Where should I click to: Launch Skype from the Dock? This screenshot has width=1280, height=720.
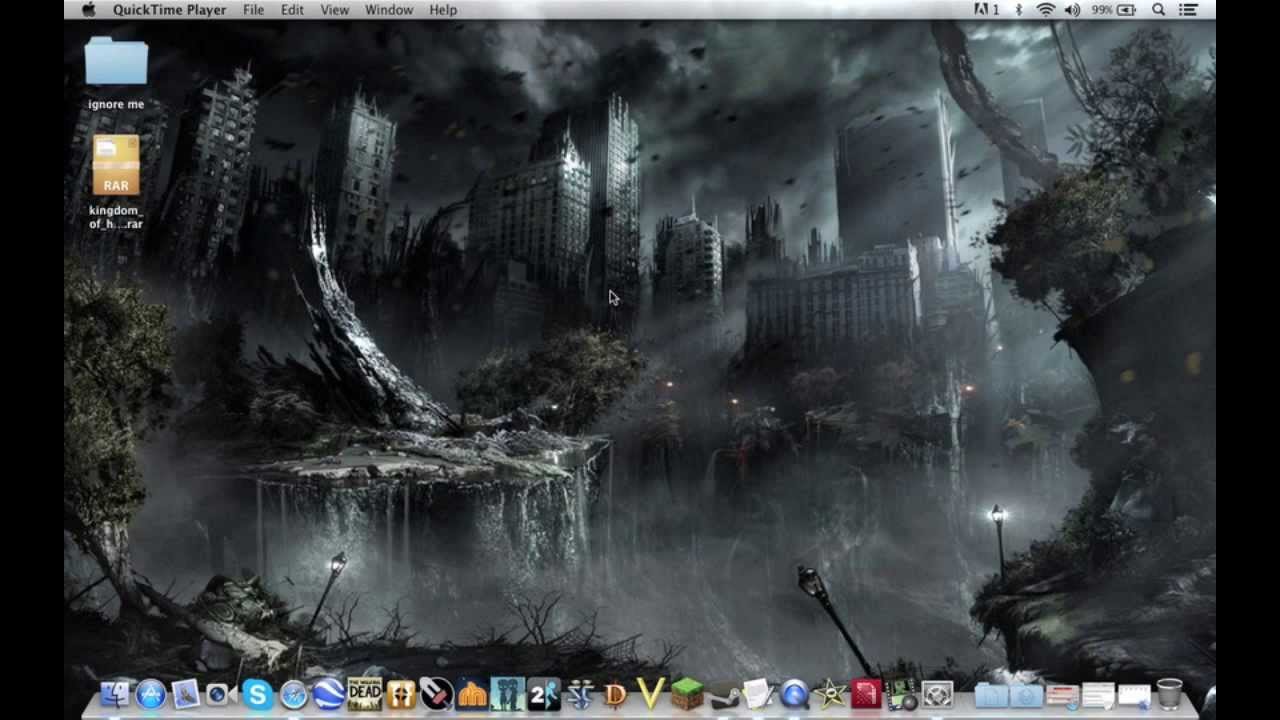coord(257,694)
